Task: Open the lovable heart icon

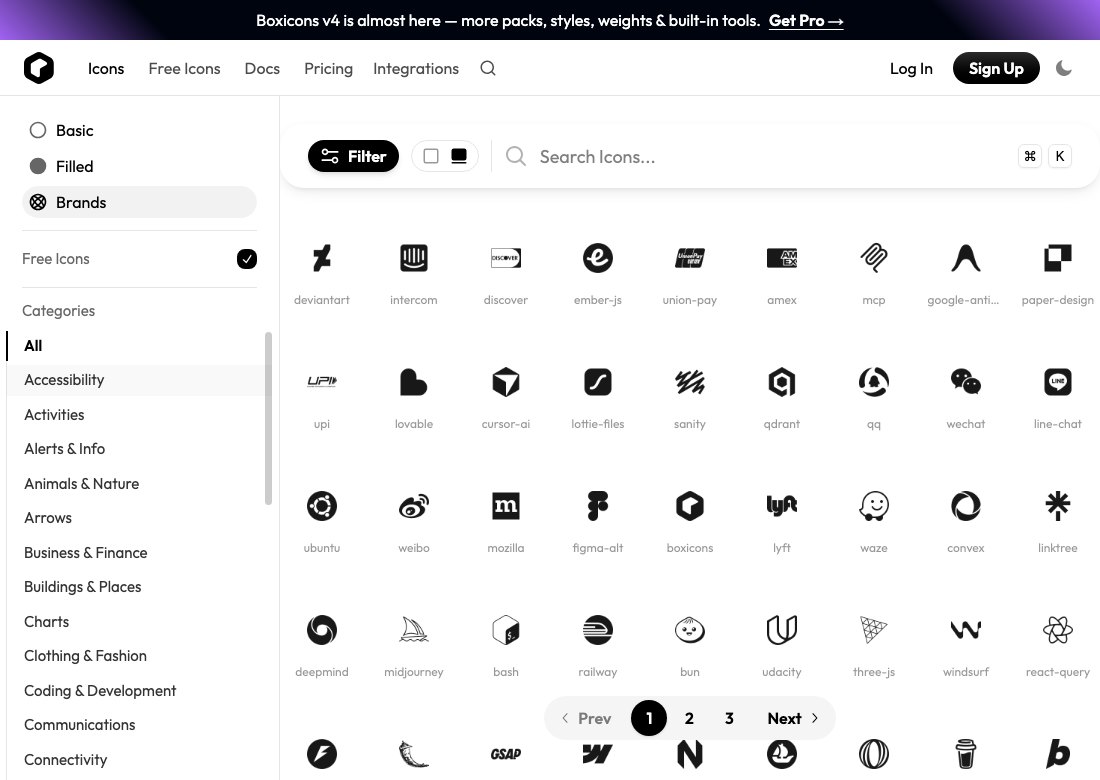Action: [414, 382]
